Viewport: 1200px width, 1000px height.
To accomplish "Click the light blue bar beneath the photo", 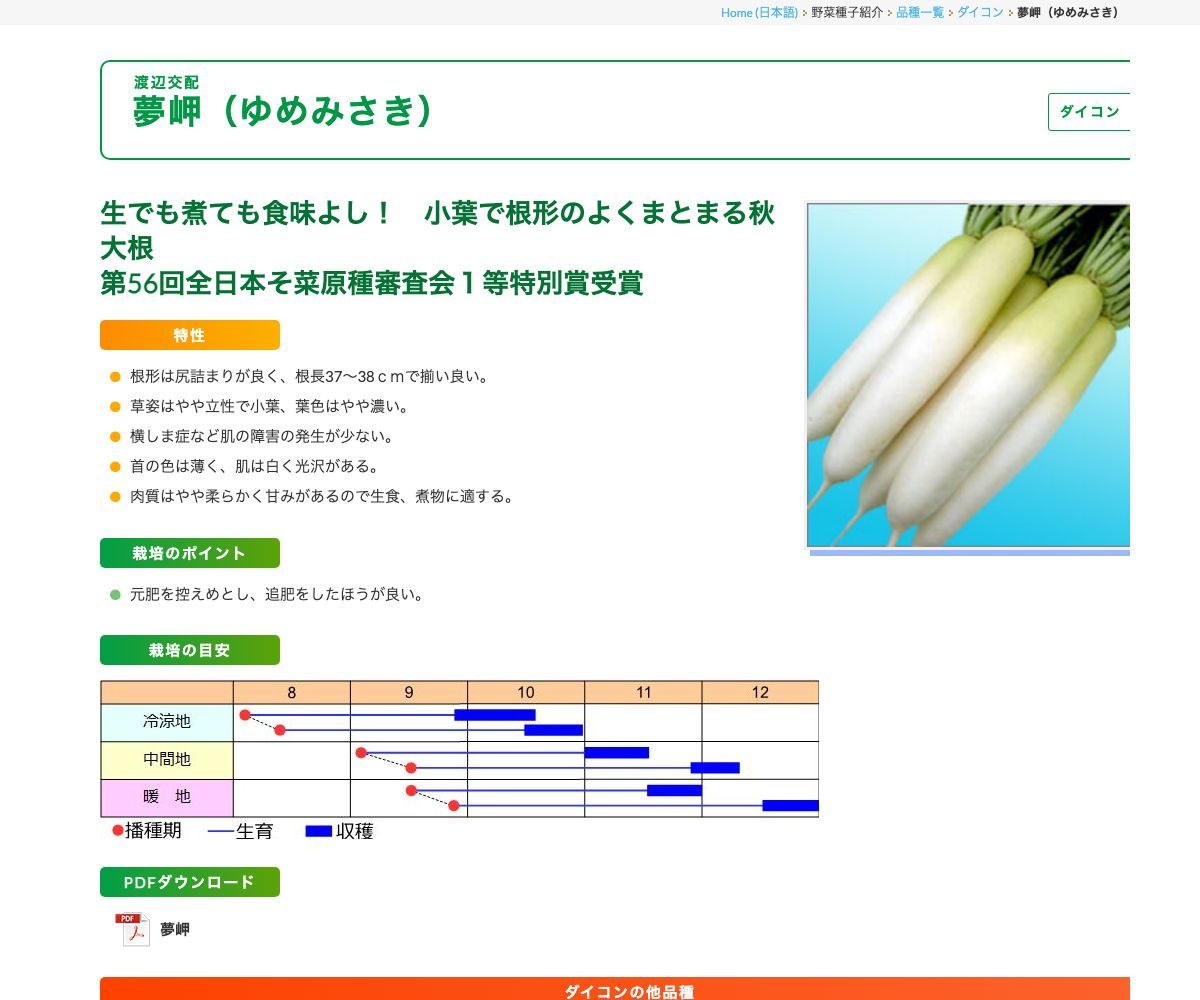I will pos(968,552).
